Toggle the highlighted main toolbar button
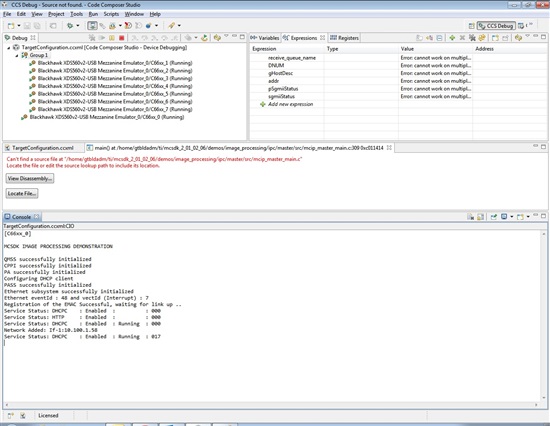Image resolution: width=550 pixels, height=426 pixels. point(92,26)
